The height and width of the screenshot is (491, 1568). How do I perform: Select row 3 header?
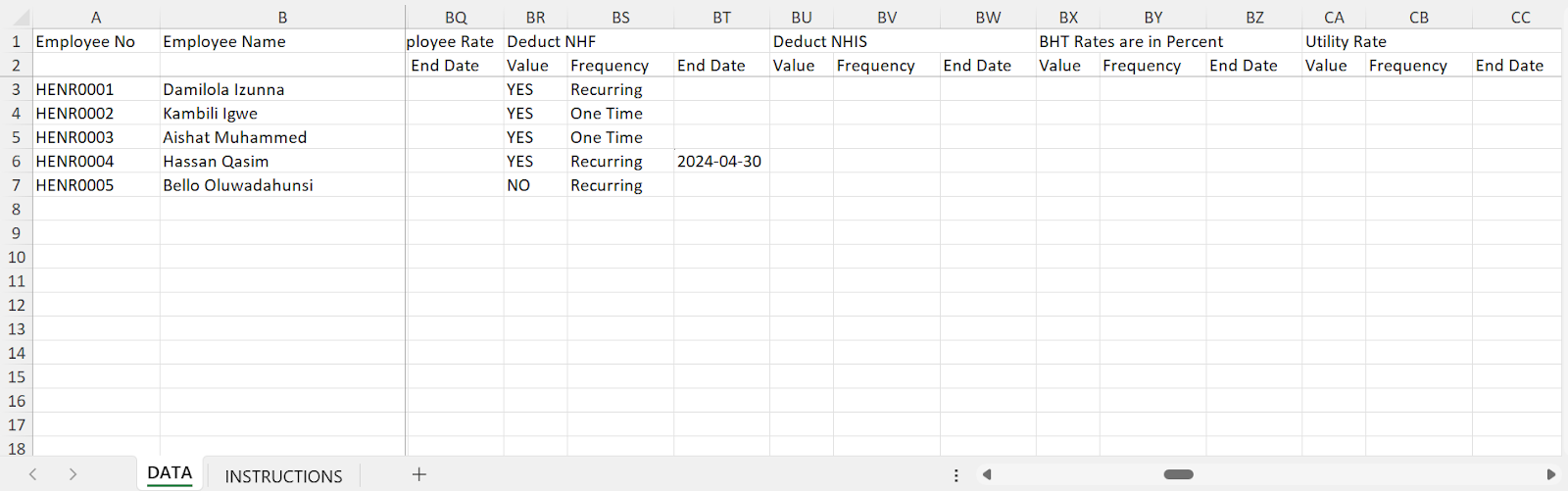17,89
